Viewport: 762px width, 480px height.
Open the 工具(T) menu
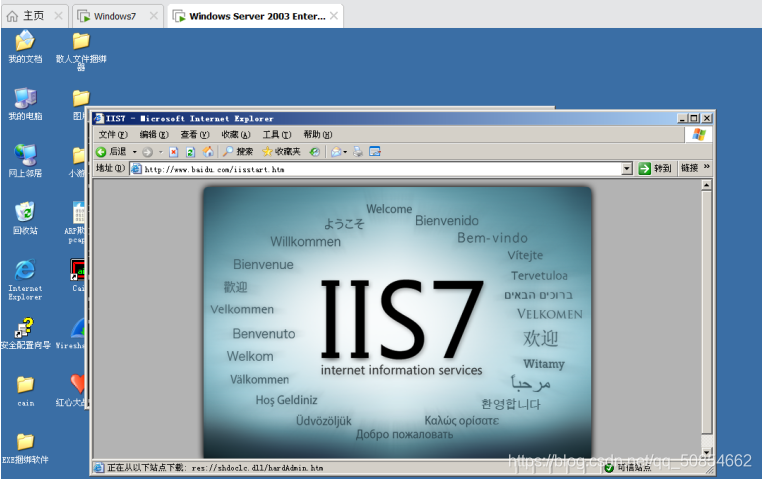(x=277, y=135)
